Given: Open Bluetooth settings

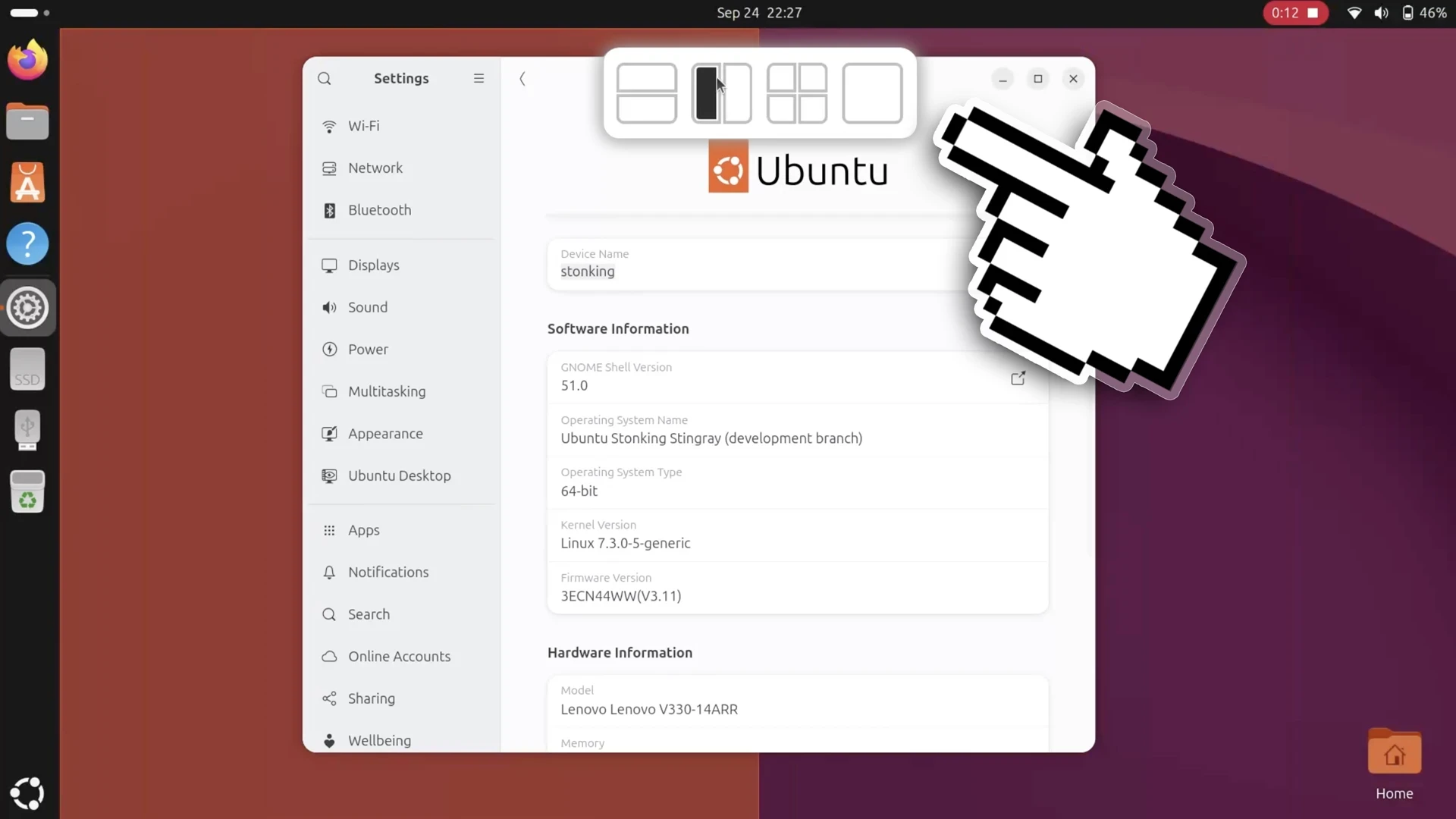Looking at the screenshot, I should click(x=402, y=210).
